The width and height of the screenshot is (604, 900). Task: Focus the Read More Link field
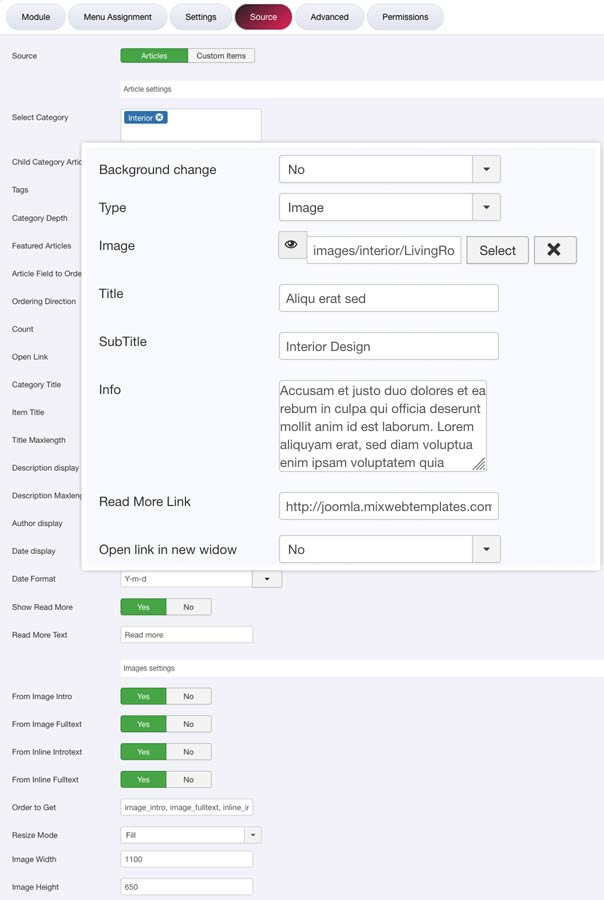[x=388, y=506]
